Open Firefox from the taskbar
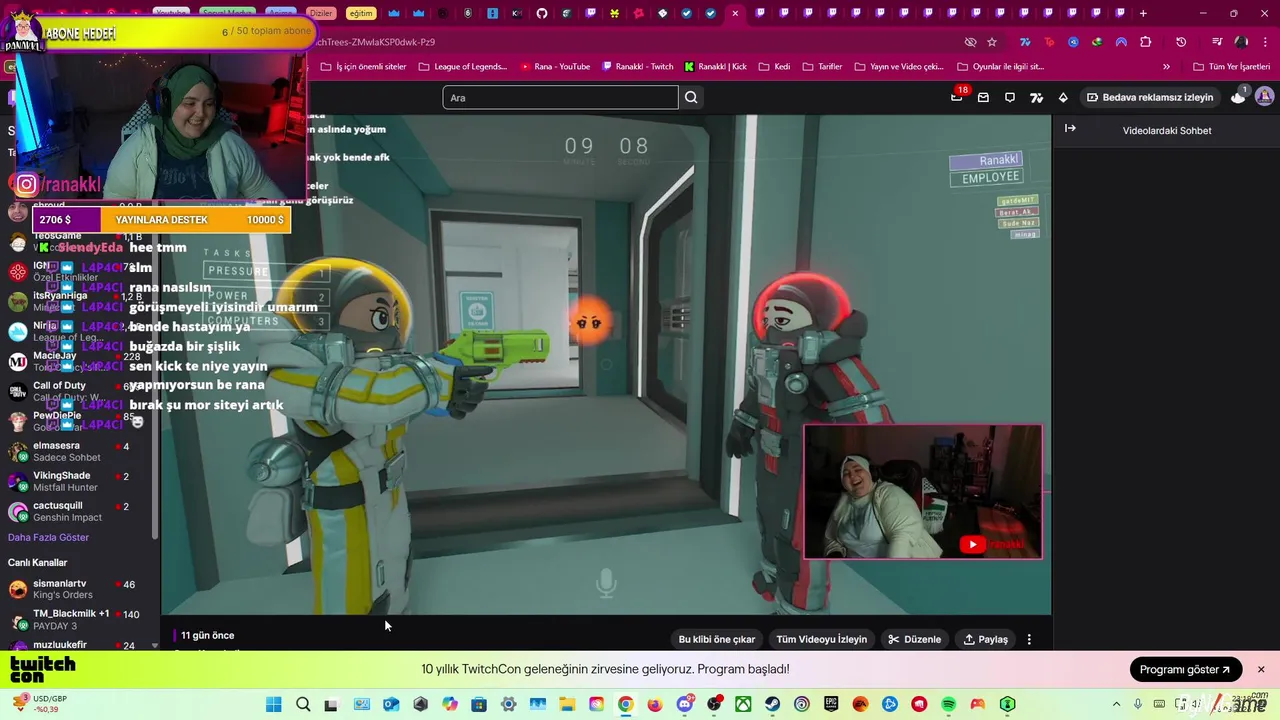Screen dimensions: 1280x720 (655, 704)
